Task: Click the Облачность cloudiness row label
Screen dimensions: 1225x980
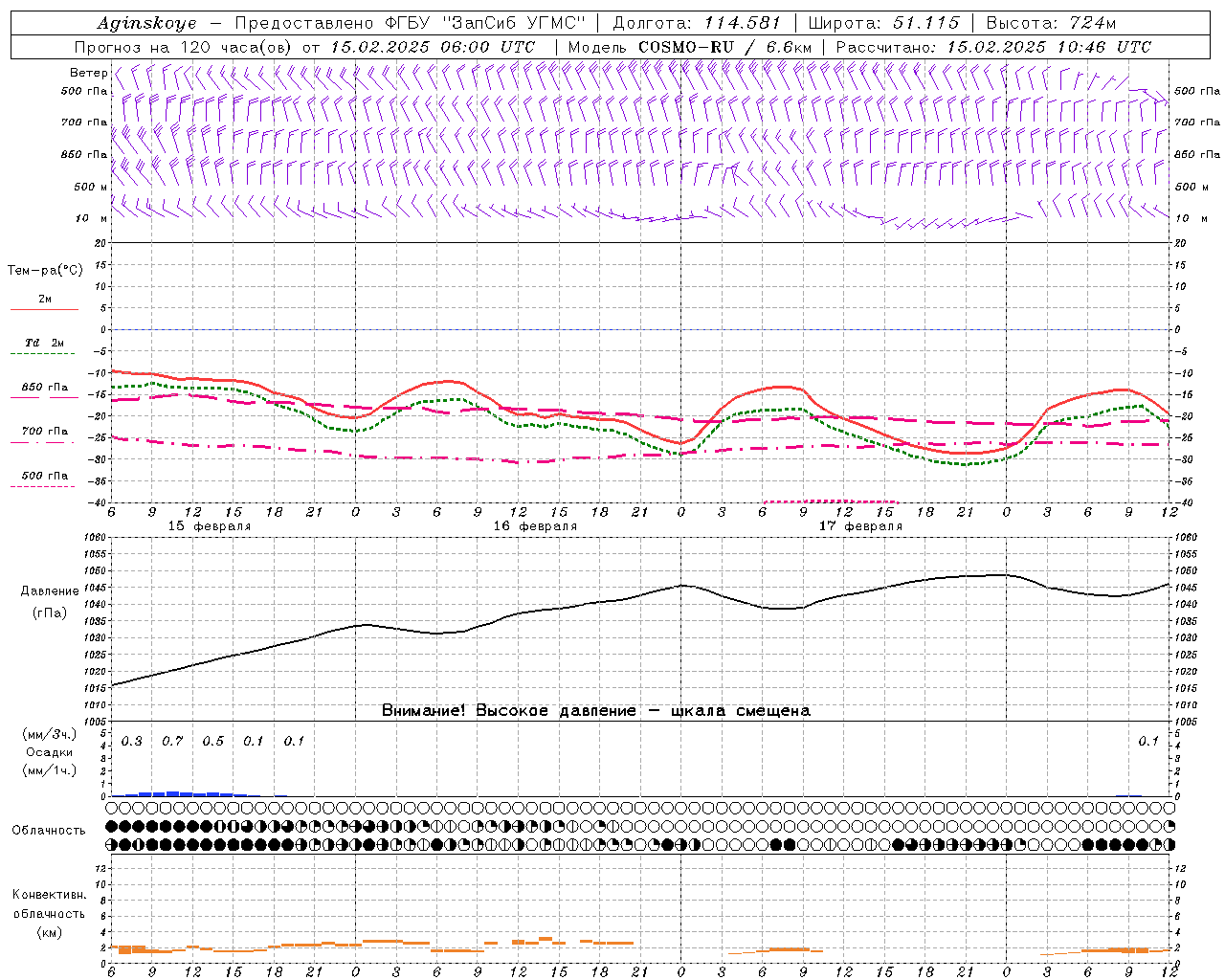Action: 49,830
